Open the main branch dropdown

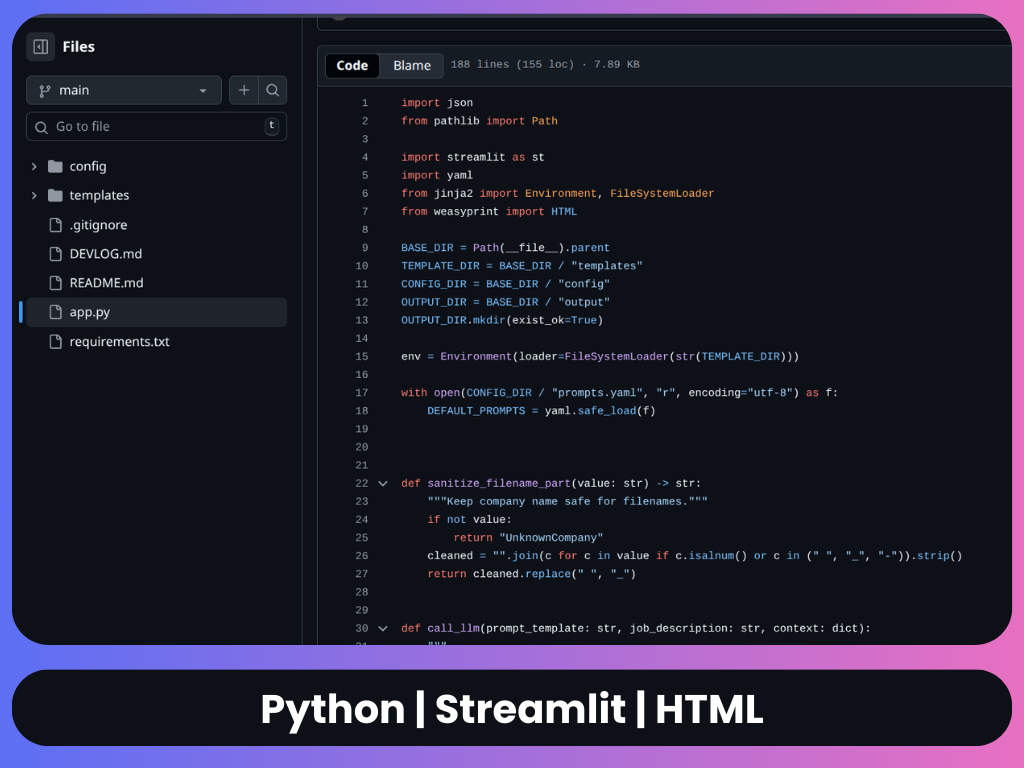coord(123,90)
